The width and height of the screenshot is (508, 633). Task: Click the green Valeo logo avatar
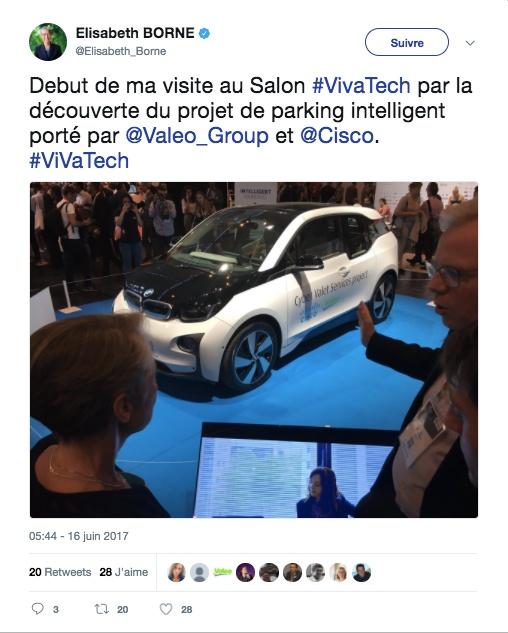click(223, 572)
